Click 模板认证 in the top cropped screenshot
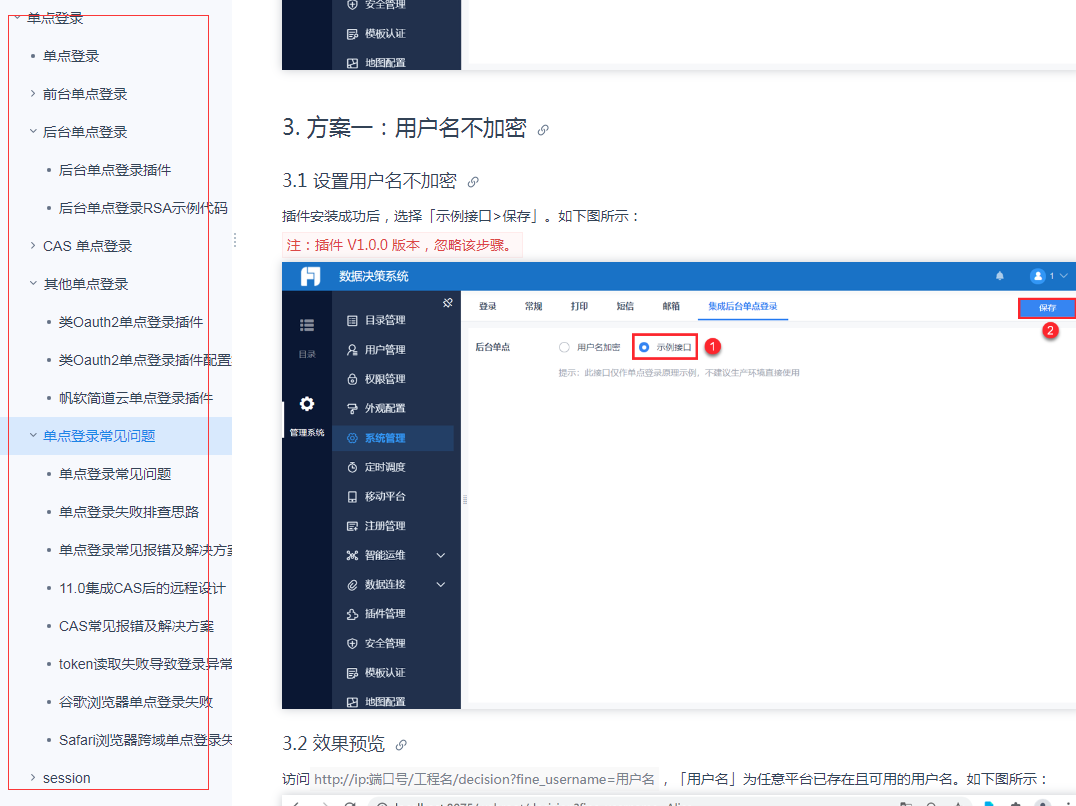Viewport: 1076px width, 806px height. (x=376, y=34)
